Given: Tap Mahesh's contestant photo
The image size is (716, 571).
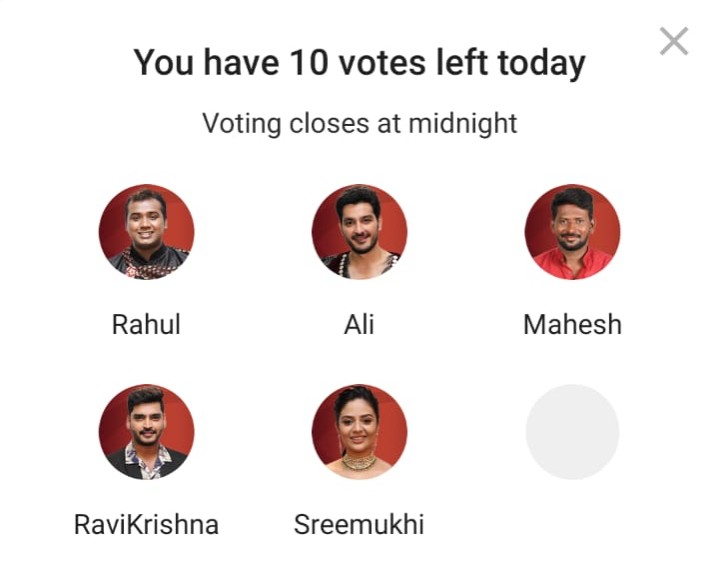Looking at the screenshot, I should click(573, 232).
